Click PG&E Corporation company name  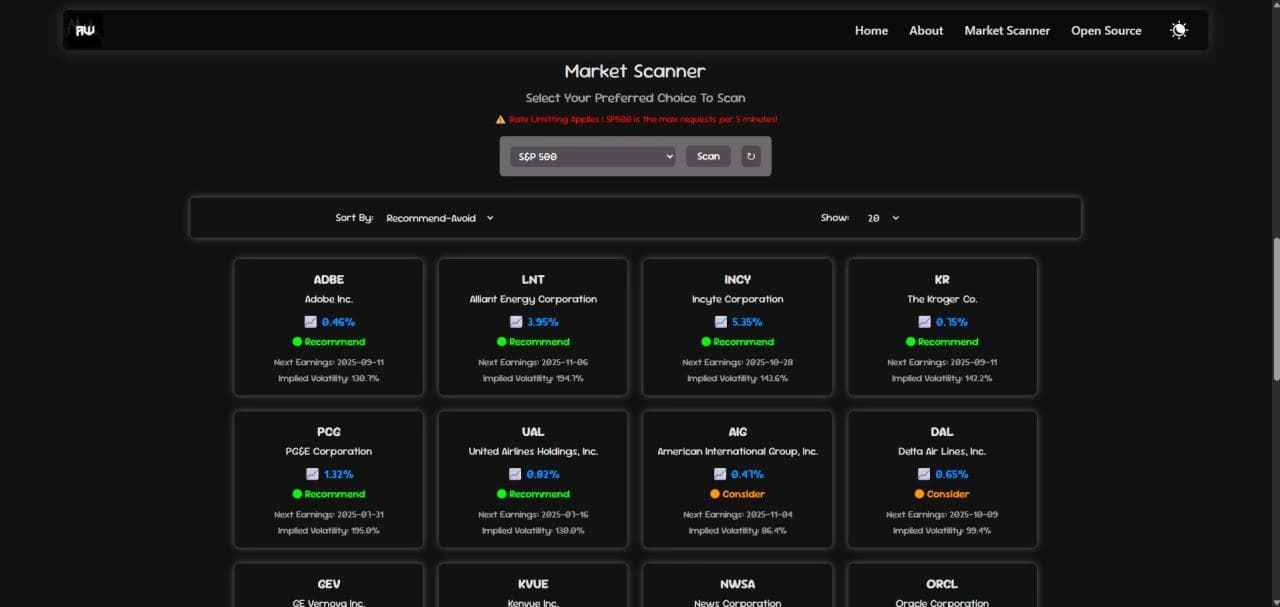click(x=328, y=451)
